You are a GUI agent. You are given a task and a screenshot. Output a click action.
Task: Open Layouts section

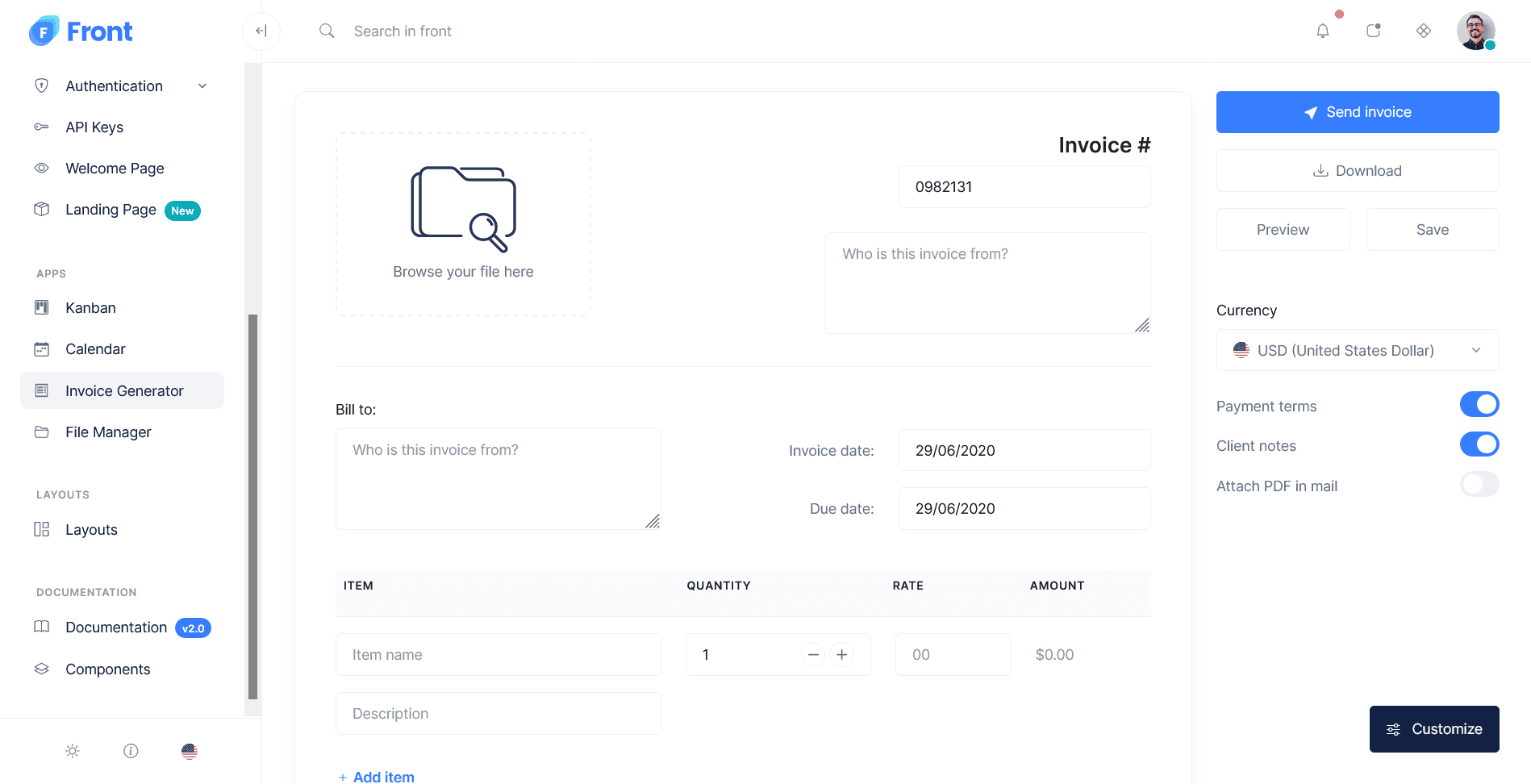[x=122, y=530]
